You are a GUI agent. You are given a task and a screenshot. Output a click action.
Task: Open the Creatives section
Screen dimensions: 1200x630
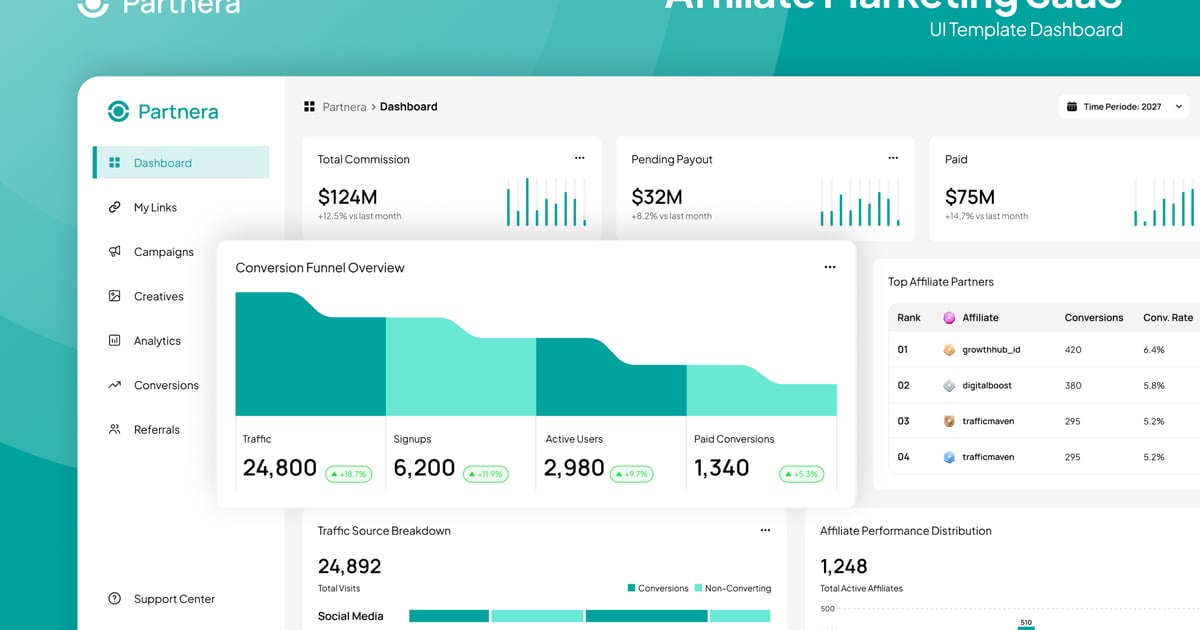point(159,296)
